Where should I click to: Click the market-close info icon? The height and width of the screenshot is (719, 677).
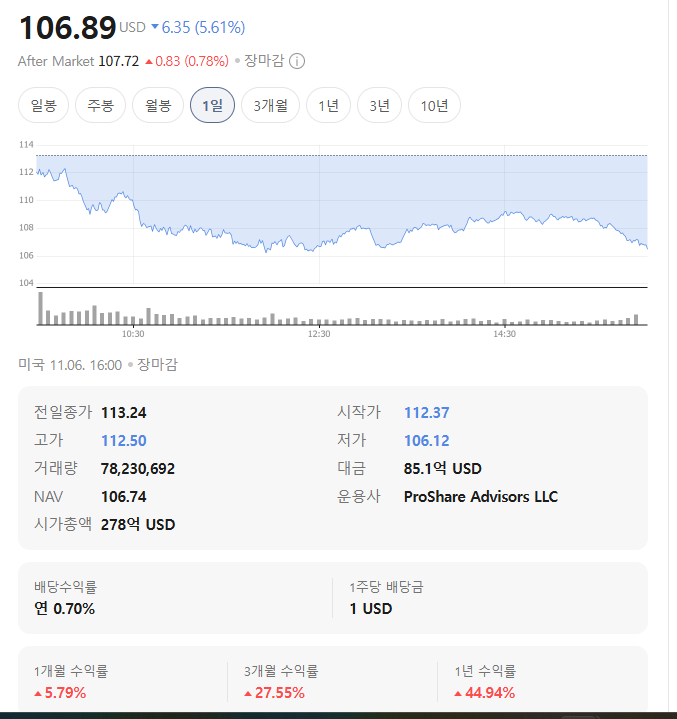[297, 61]
